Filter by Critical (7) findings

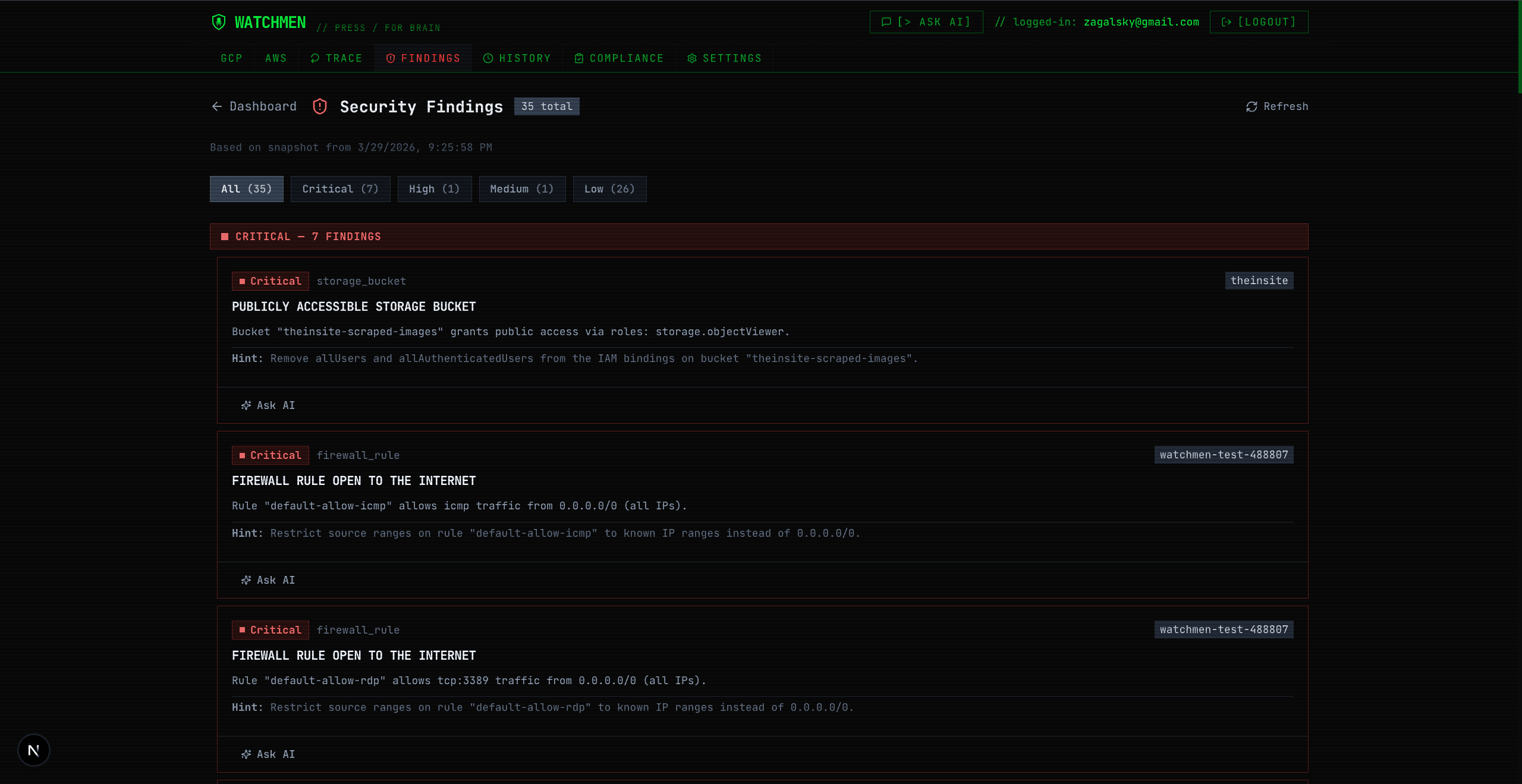[x=340, y=189]
